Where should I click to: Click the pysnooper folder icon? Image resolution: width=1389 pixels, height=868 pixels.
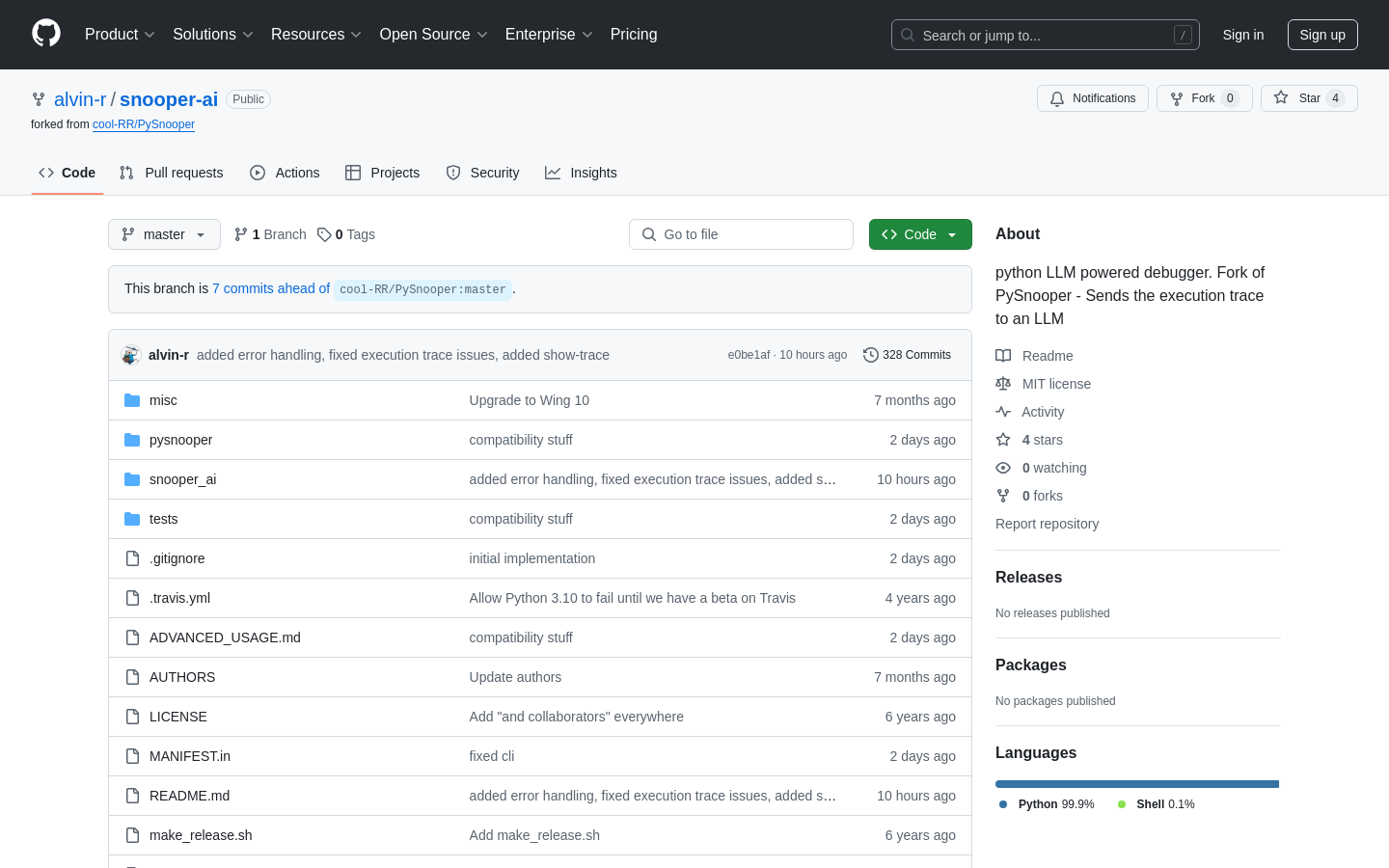tap(132, 440)
